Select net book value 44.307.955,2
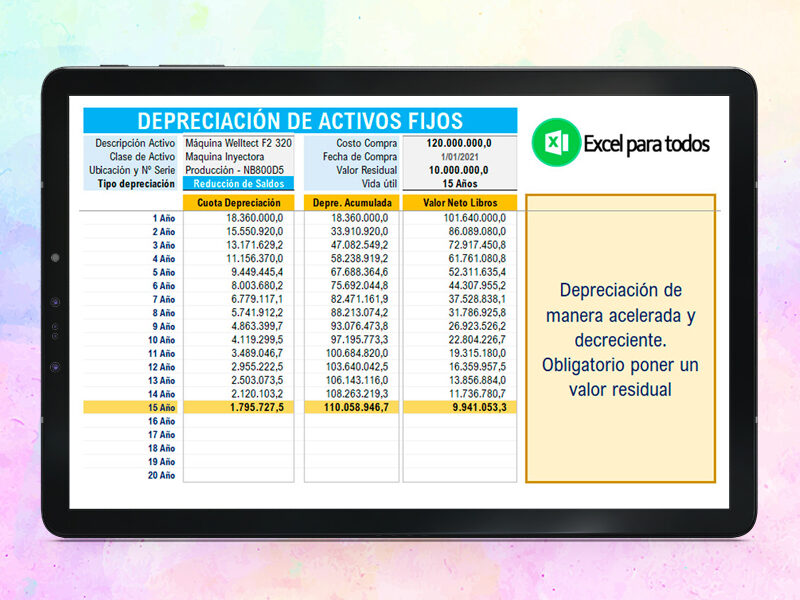Screen dimensions: 800x600 pos(477,286)
